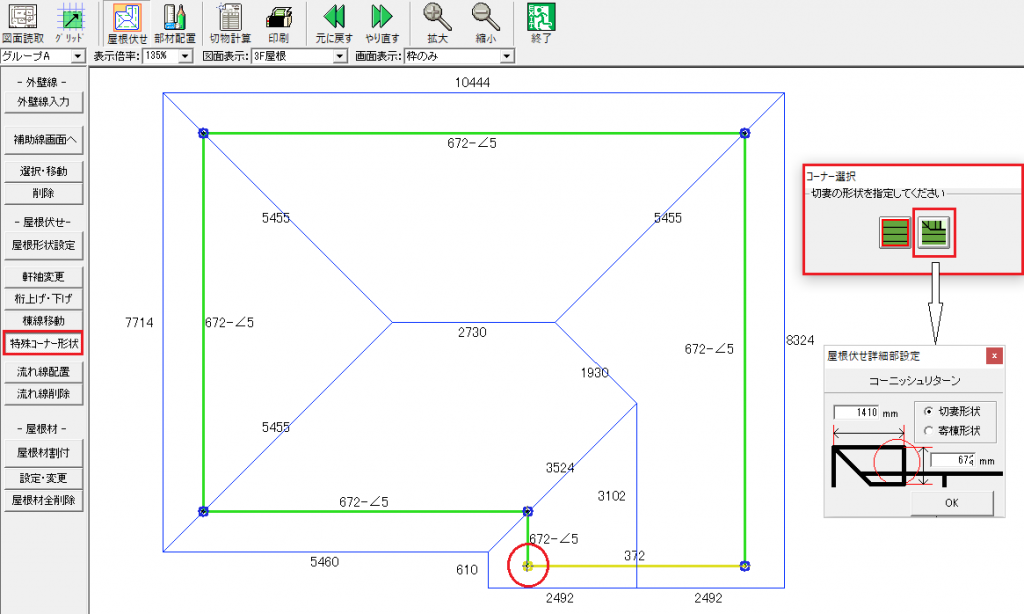
Task: Confirm with OK in 屋根伏せ詳細部設定
Action: (x=952, y=503)
